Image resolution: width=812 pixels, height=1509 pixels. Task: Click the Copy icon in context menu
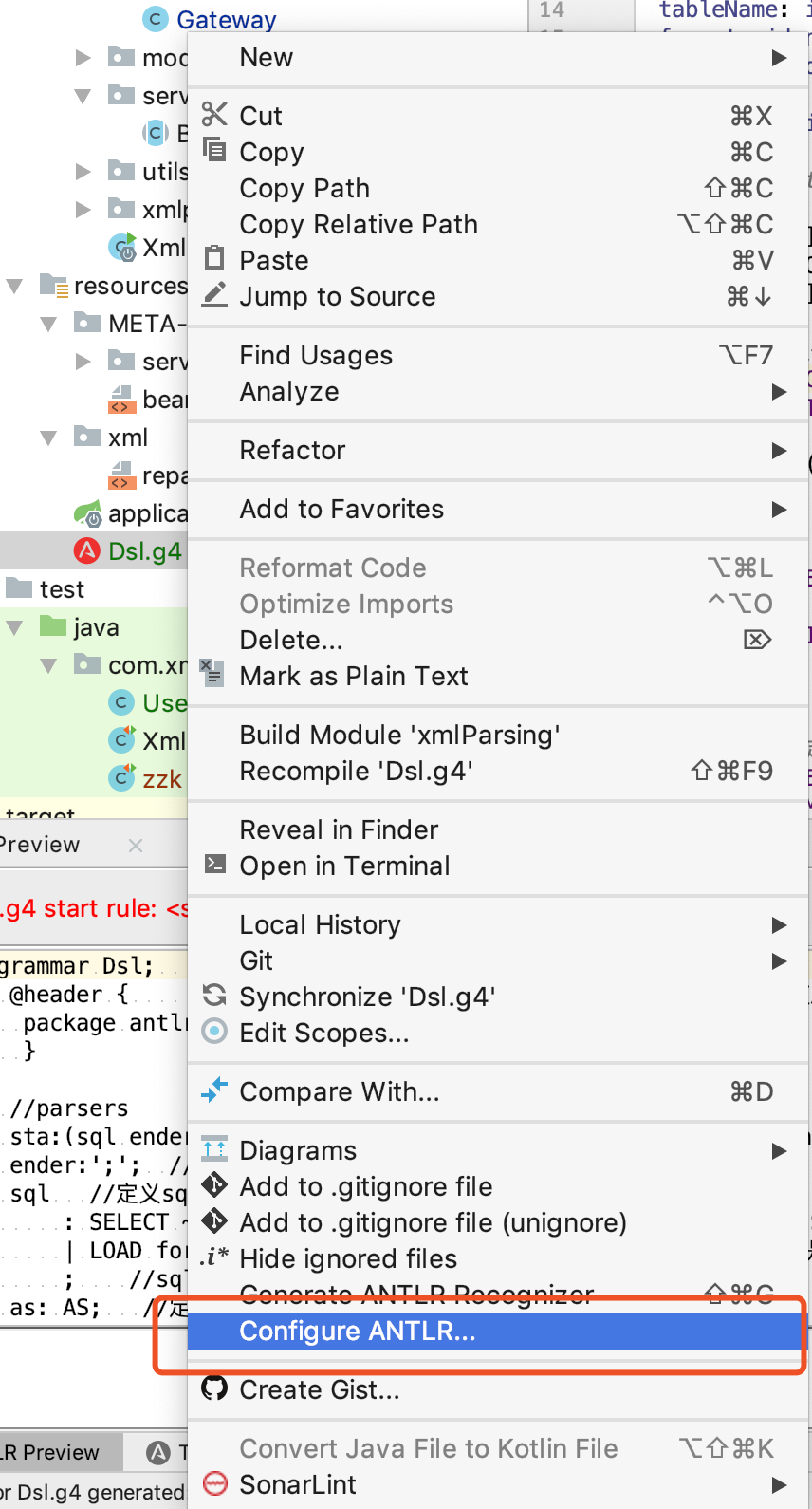click(x=215, y=150)
